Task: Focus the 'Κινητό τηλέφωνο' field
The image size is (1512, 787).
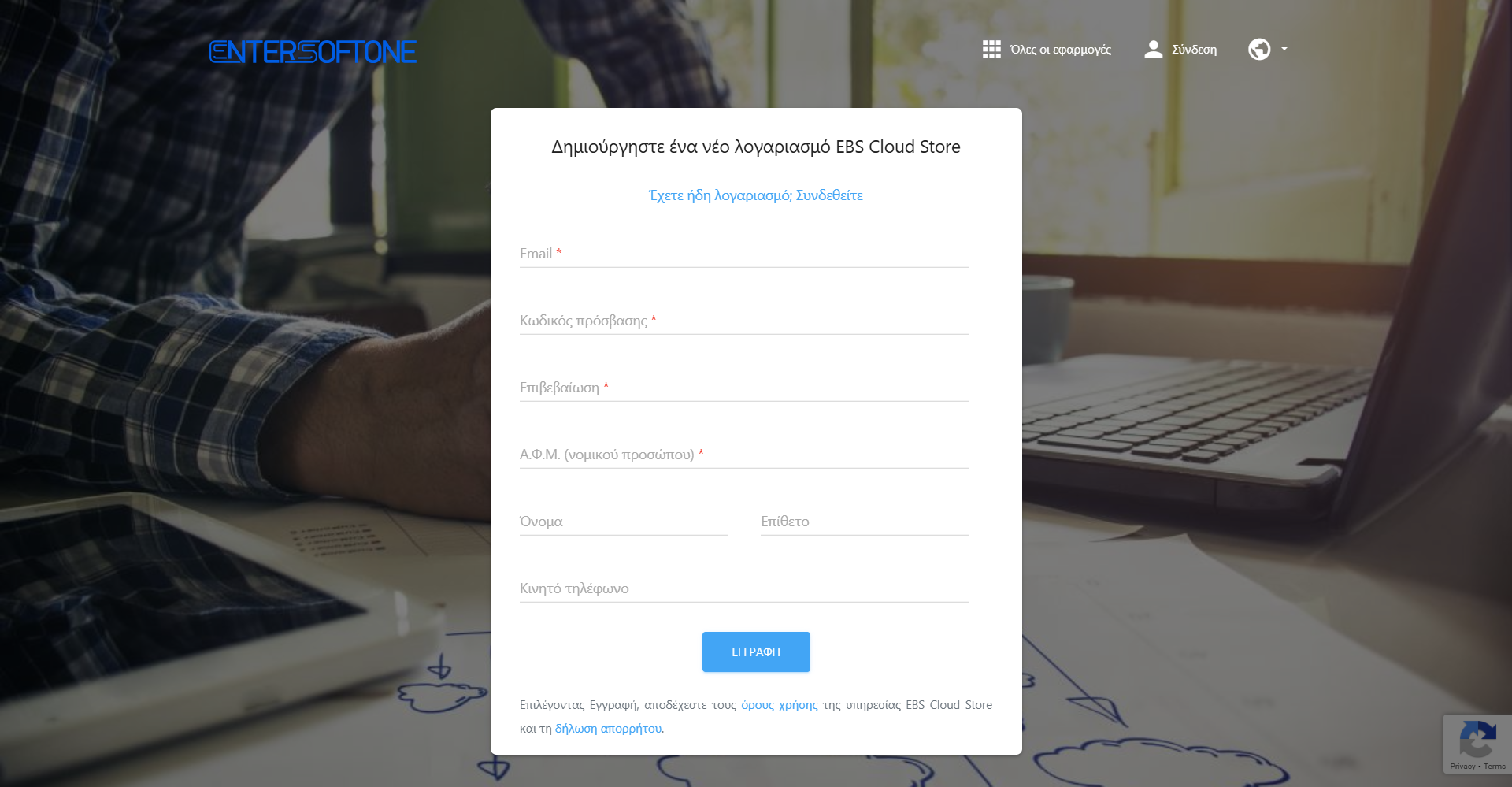Action: point(744,588)
